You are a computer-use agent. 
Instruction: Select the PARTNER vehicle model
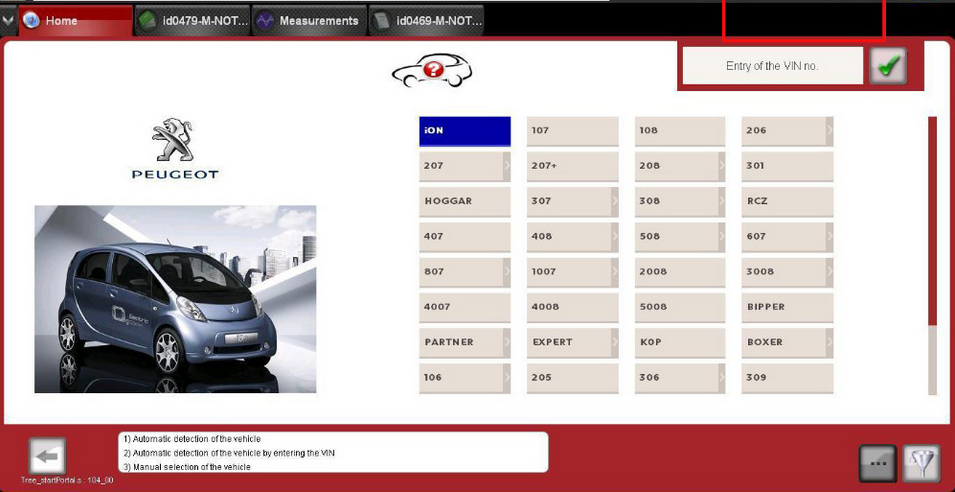tap(465, 343)
